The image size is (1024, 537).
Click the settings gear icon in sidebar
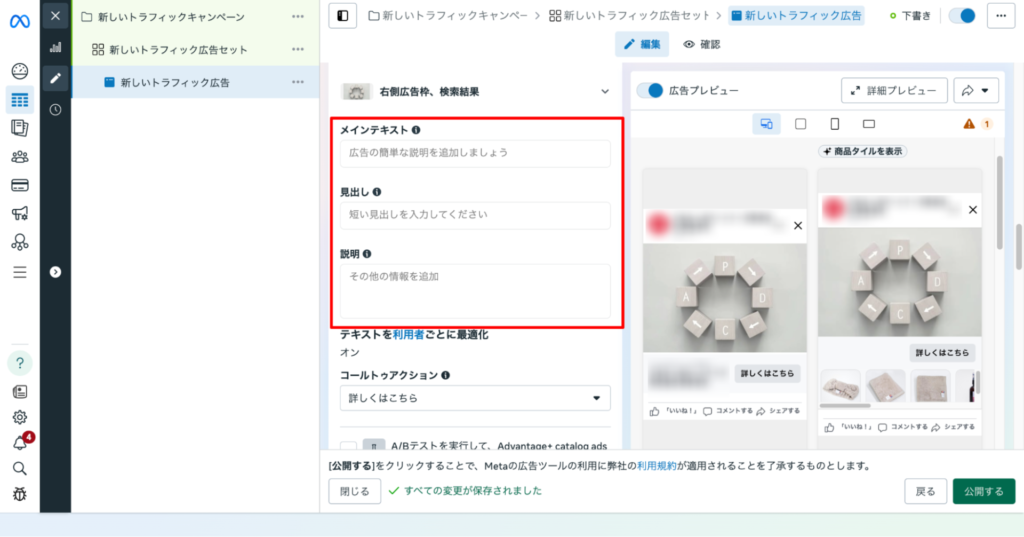(x=19, y=417)
